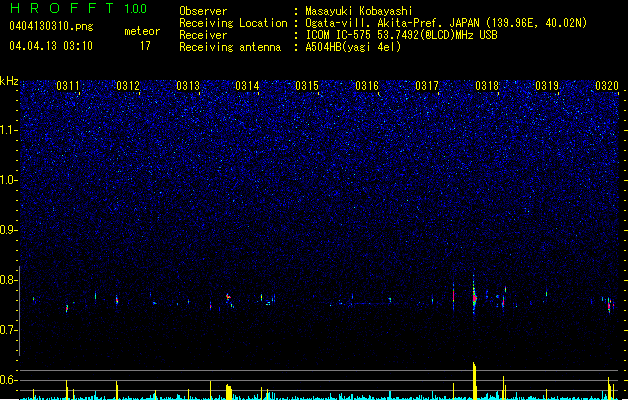
Task: Click the 0315 time marker
Action: [307, 86]
